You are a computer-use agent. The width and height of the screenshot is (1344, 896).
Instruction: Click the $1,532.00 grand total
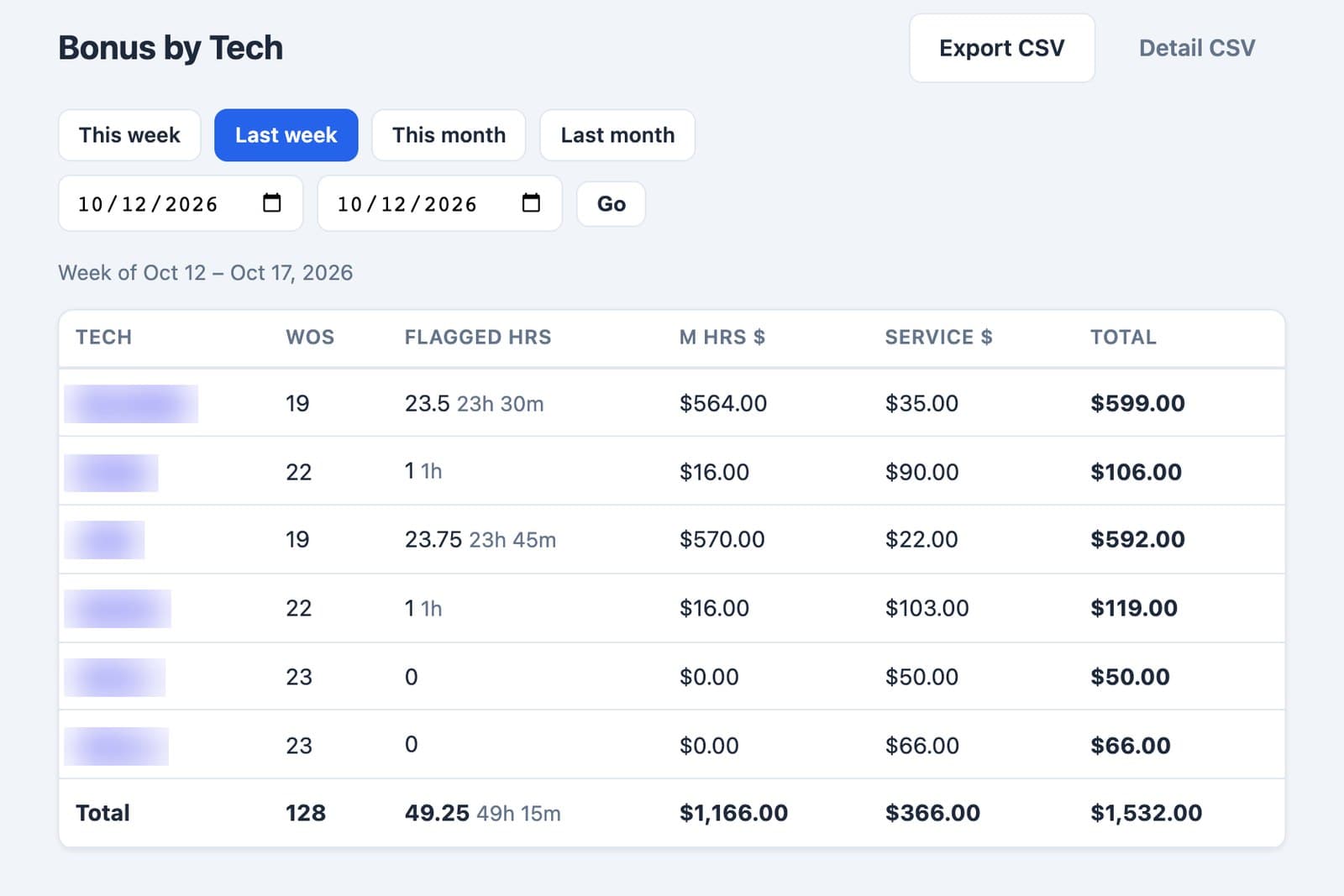point(1146,814)
